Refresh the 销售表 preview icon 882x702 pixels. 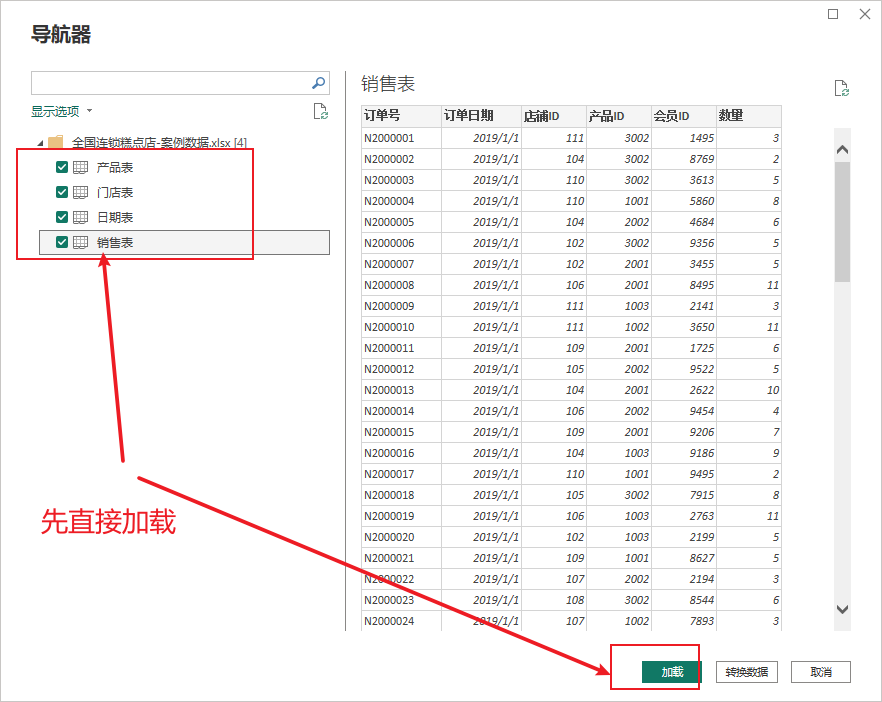[842, 88]
